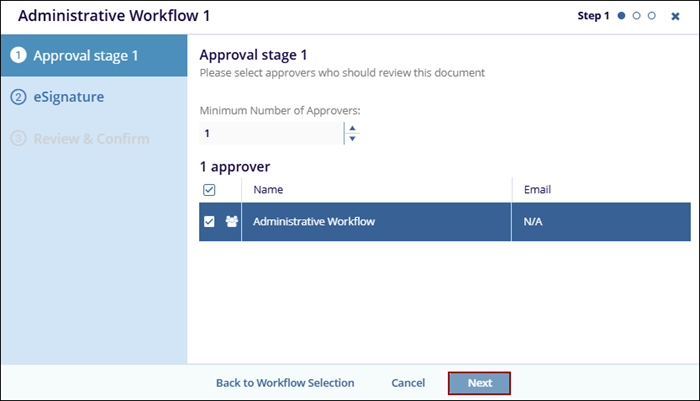Click the group icon in approver row
Image resolution: width=700 pixels, height=401 pixels.
pos(231,221)
